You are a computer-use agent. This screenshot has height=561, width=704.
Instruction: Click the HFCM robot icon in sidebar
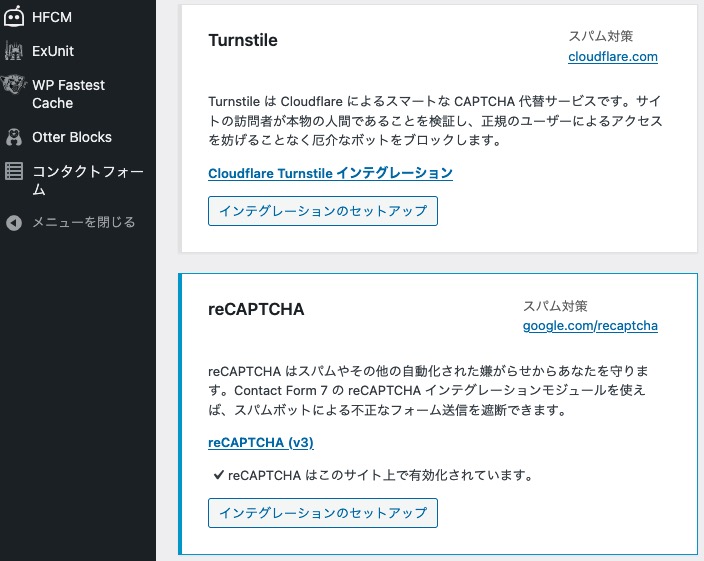tap(14, 18)
